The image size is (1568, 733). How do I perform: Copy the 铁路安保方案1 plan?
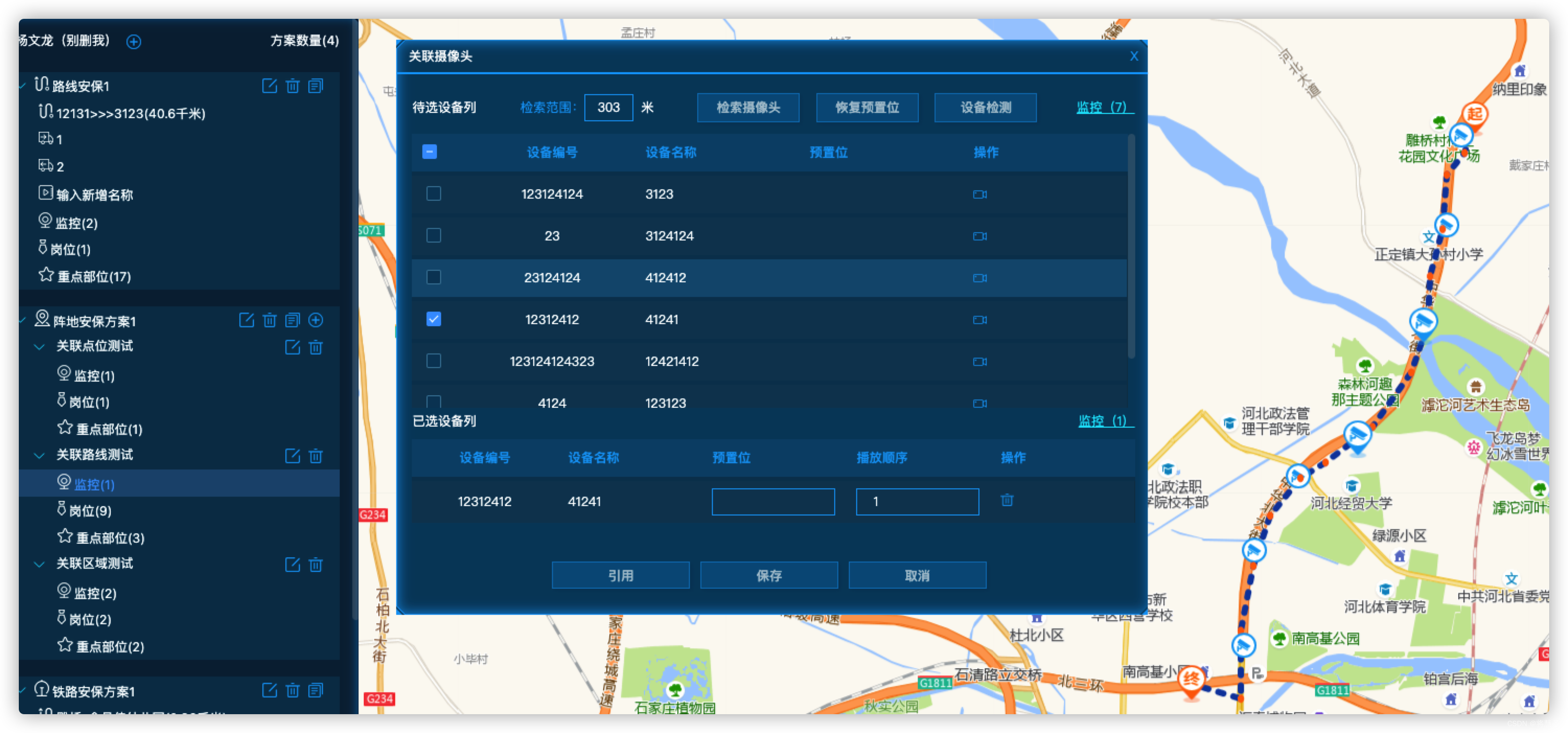point(315,690)
